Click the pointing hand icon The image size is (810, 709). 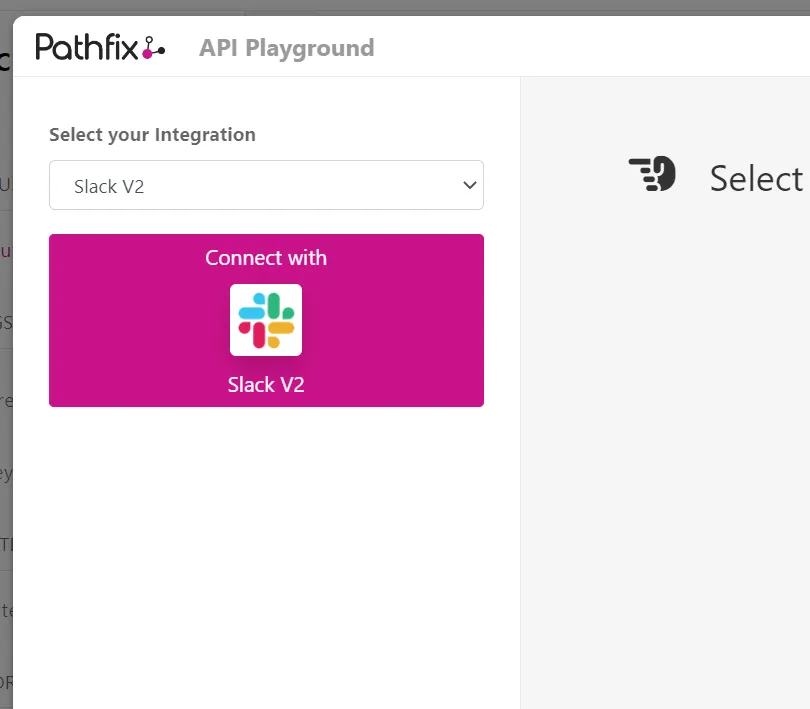coord(652,174)
